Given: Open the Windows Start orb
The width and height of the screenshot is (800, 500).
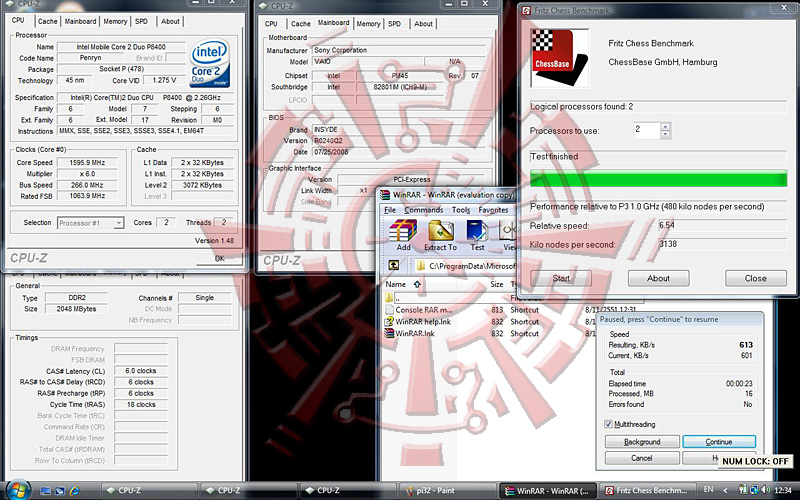Looking at the screenshot, I should (x=17, y=490).
